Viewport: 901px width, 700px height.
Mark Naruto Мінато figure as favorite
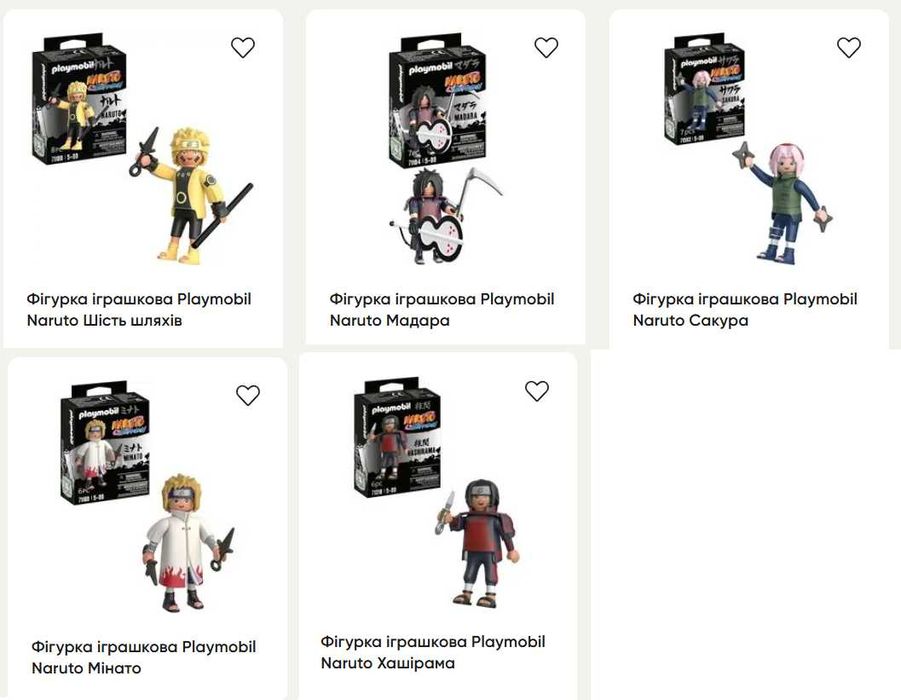point(248,395)
